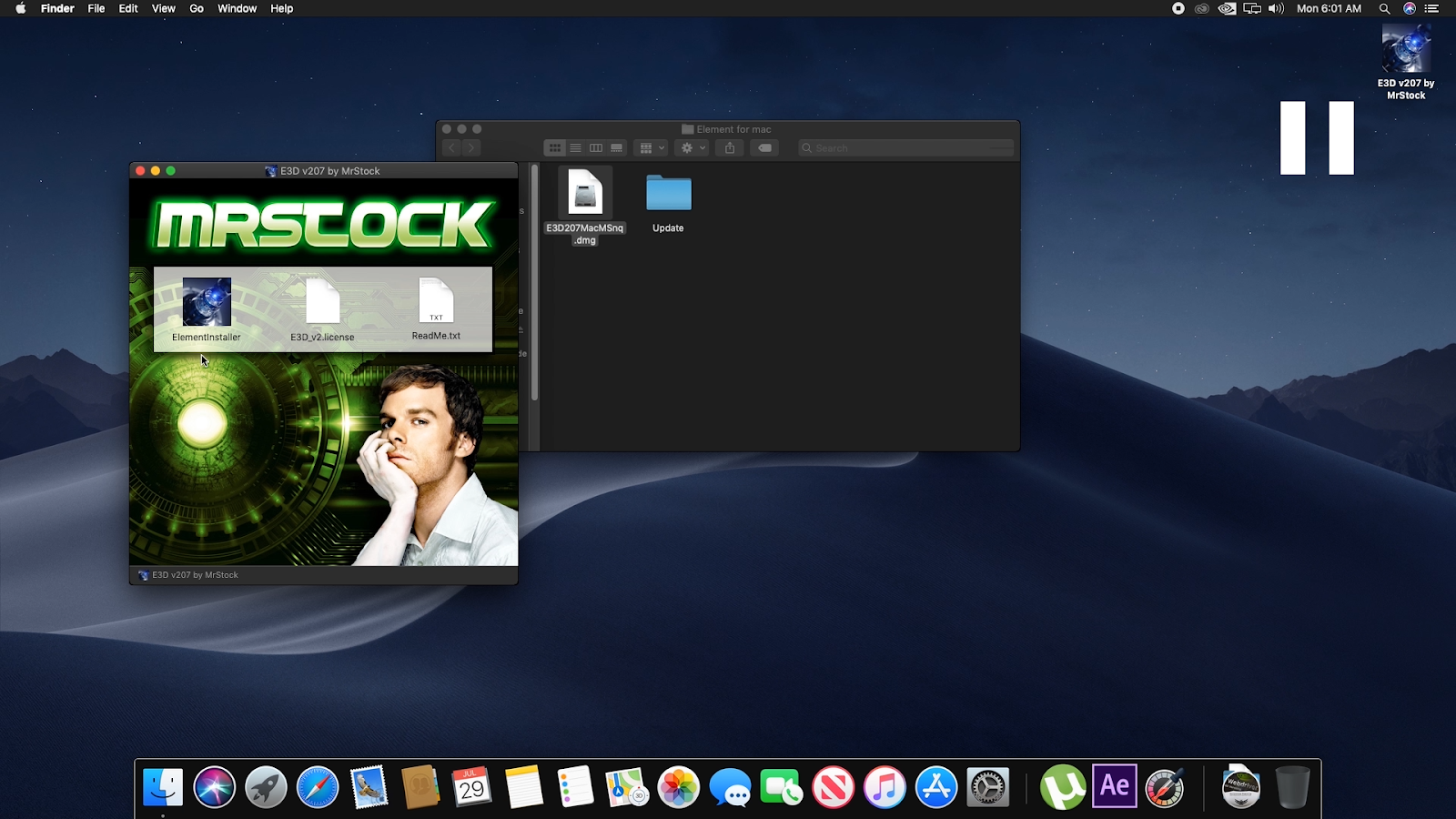Select E3D207MacMSnq.dmg in Element for mac window
The height and width of the screenshot is (819, 1456).
[585, 192]
